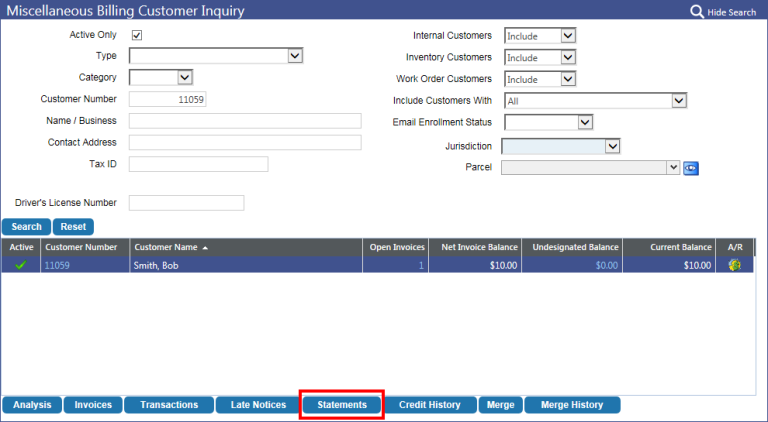The image size is (768, 422).
Task: Click the Hide Search magnifier icon
Action: tap(697, 11)
